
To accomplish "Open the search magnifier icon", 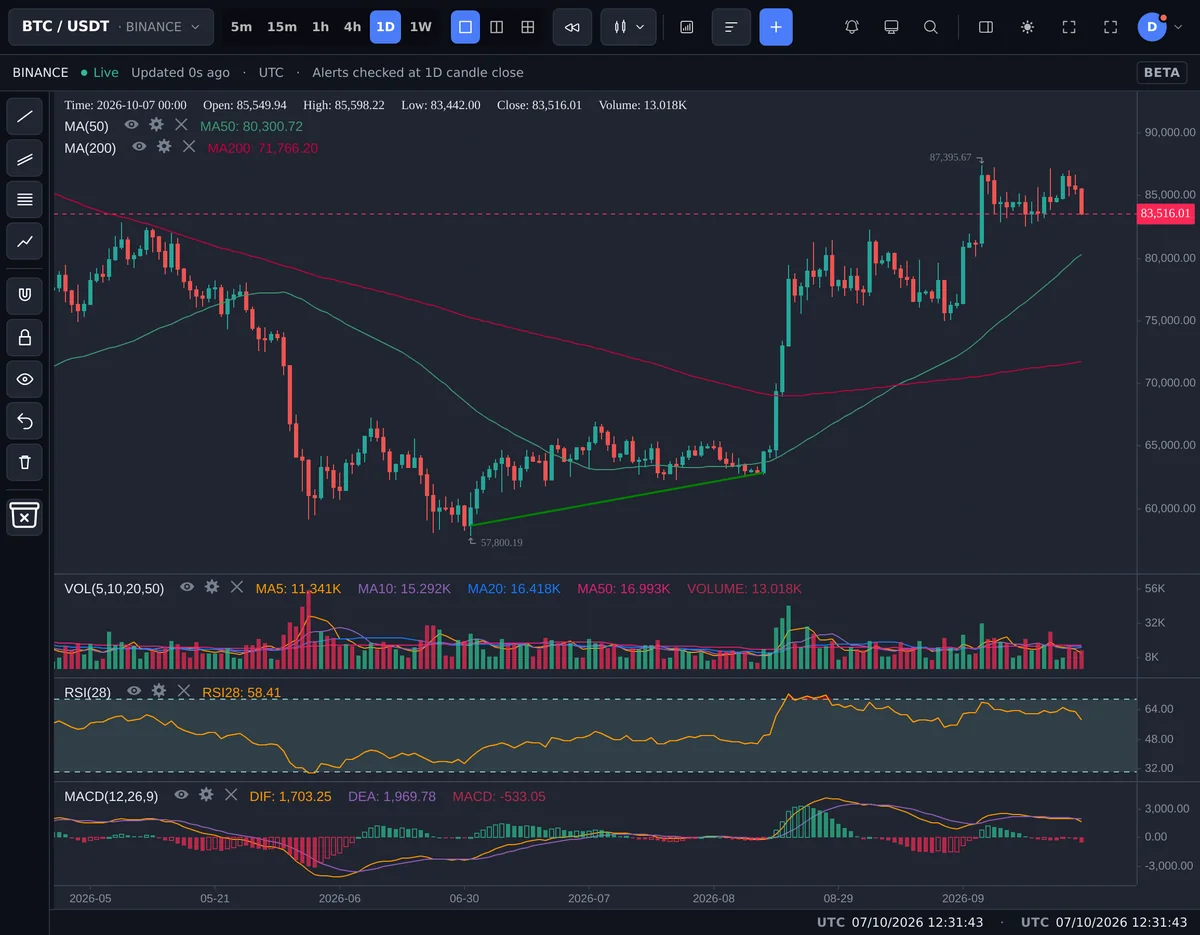I will (931, 27).
